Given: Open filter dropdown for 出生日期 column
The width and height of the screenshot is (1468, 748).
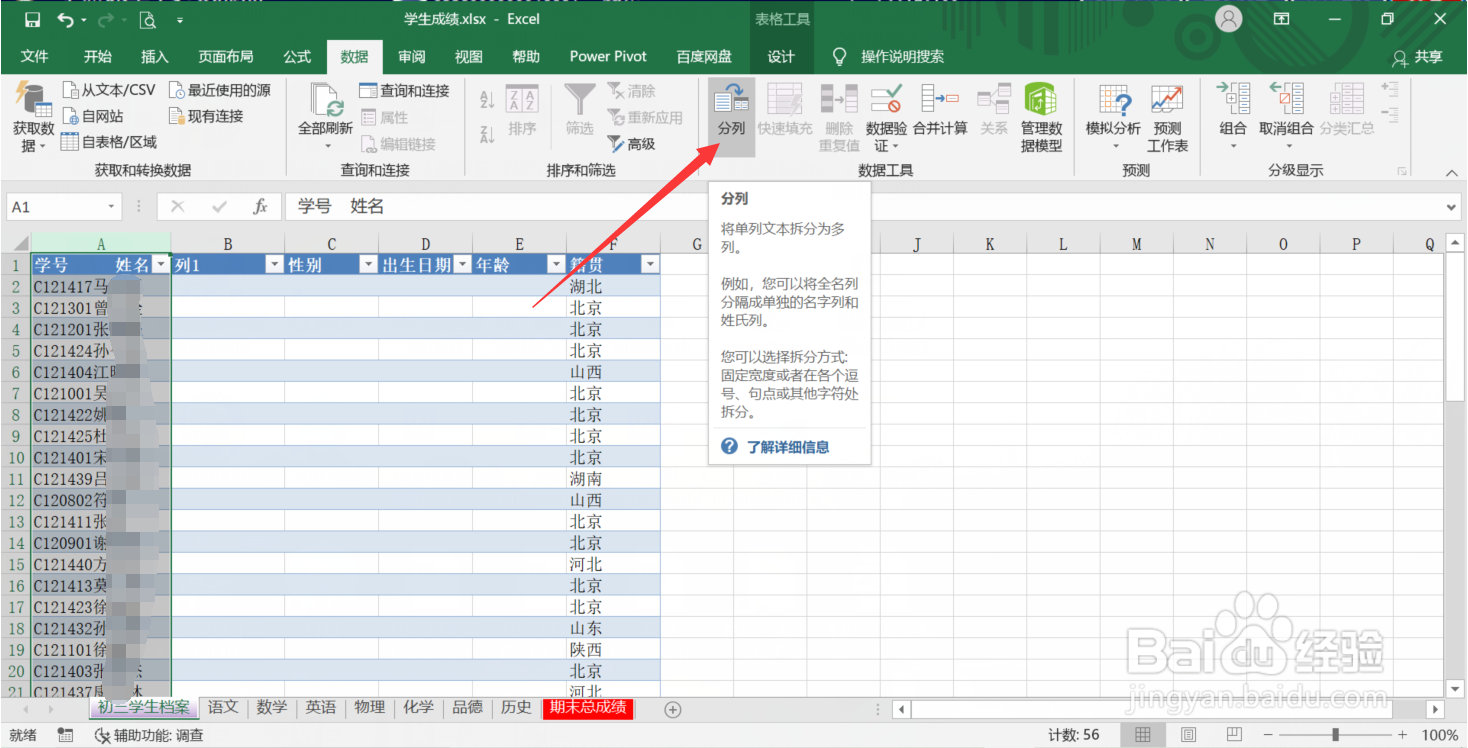Looking at the screenshot, I should (462, 264).
